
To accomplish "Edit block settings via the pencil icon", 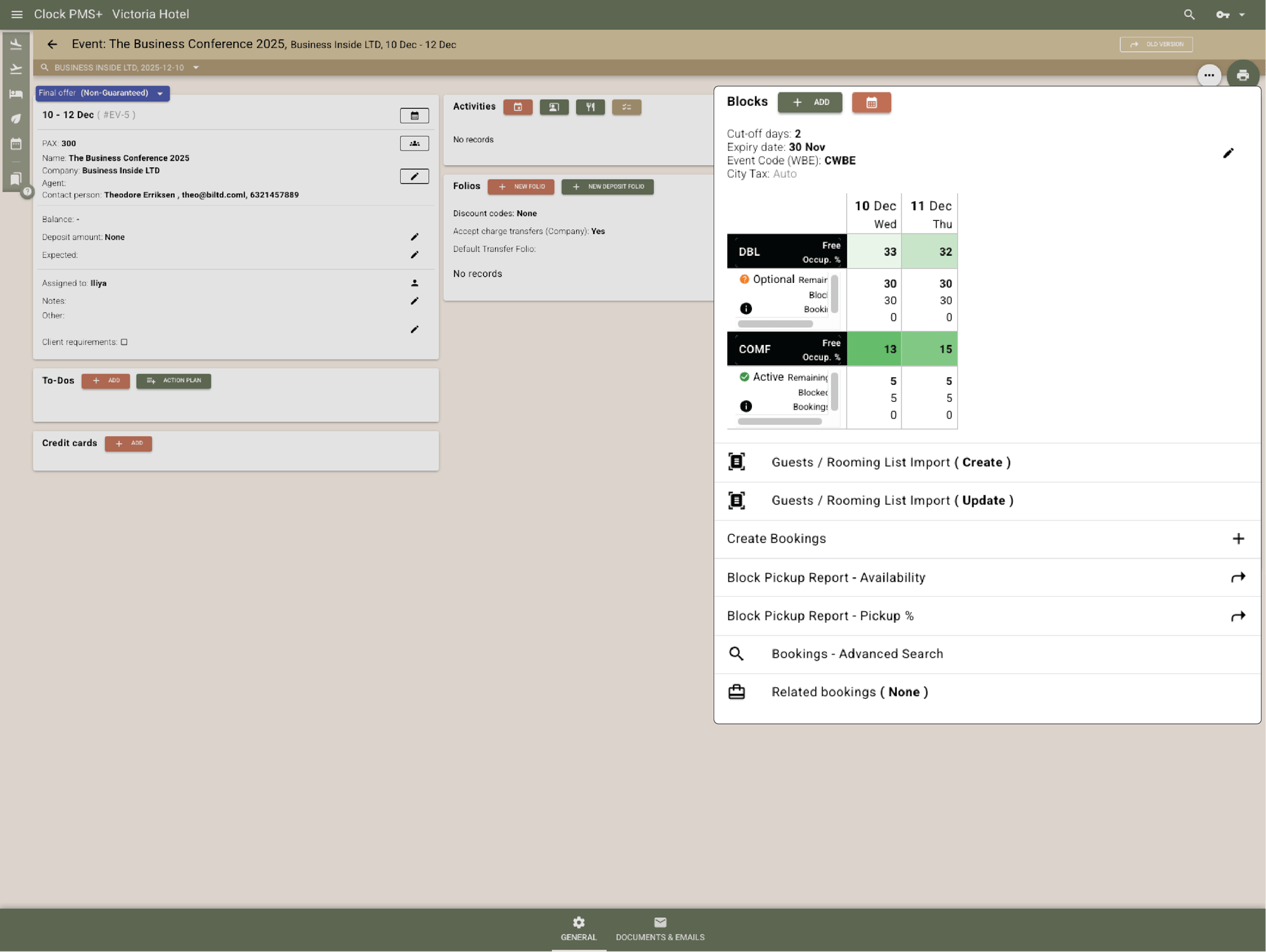I will (1229, 153).
